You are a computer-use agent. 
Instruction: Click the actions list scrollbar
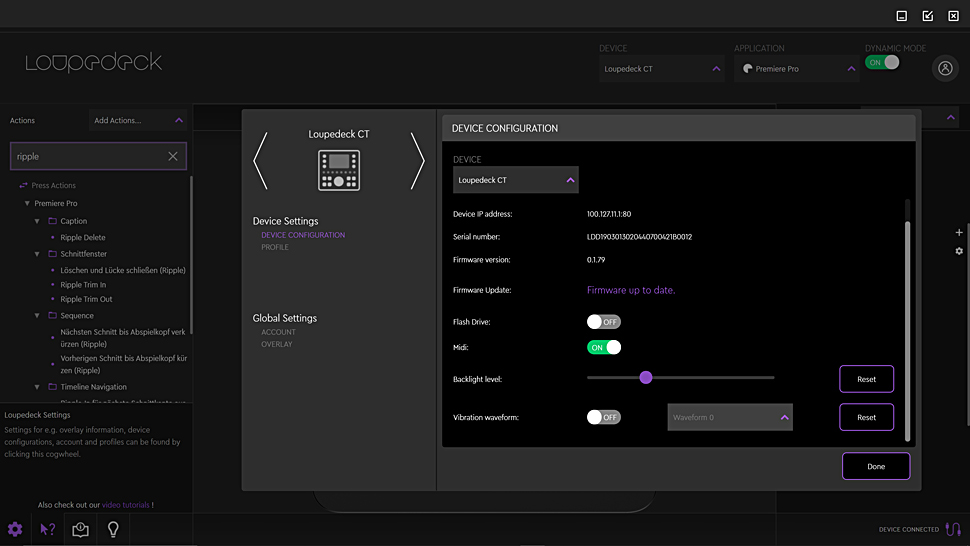click(x=191, y=255)
